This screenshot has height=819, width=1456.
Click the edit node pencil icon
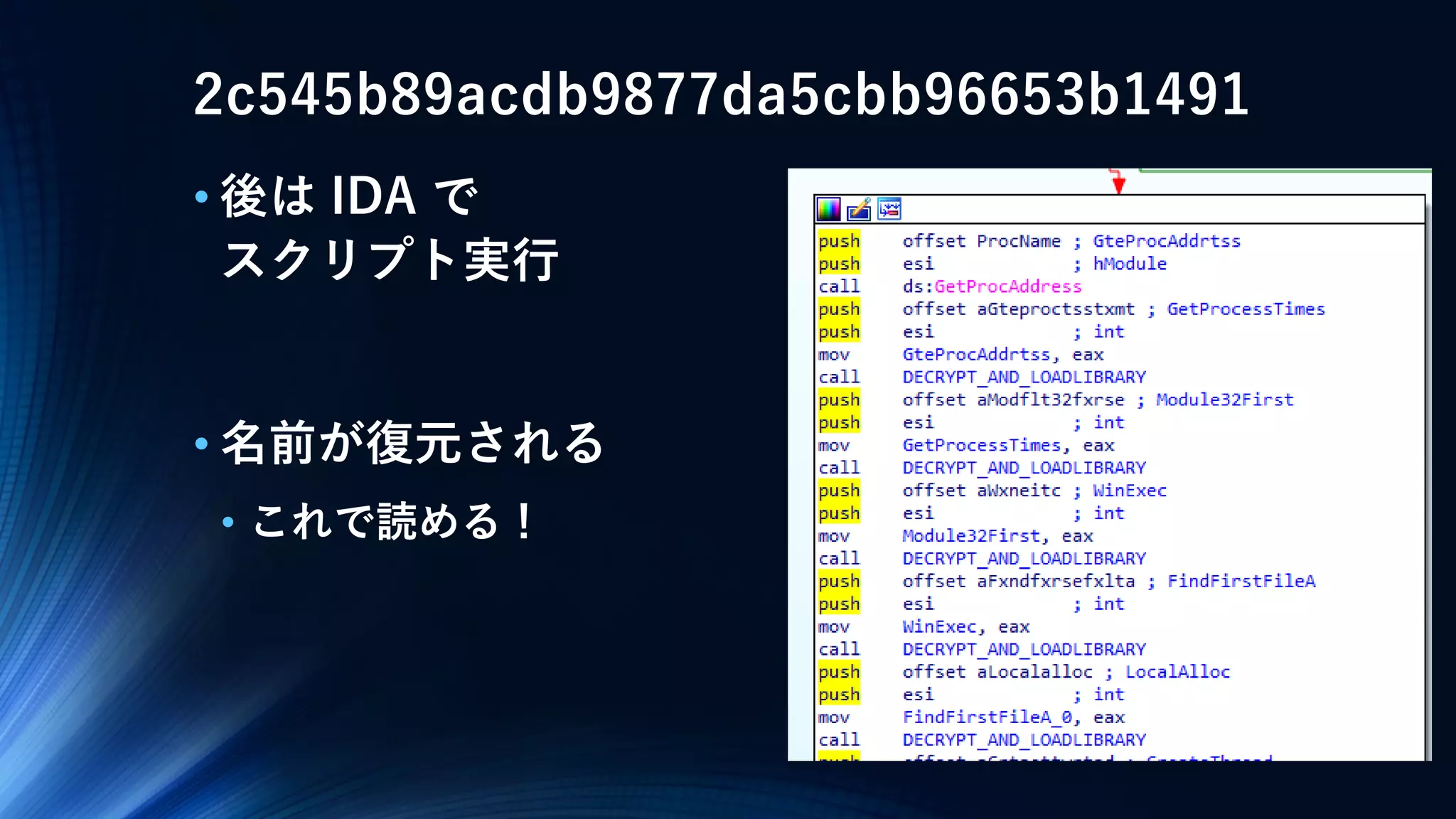(x=859, y=209)
